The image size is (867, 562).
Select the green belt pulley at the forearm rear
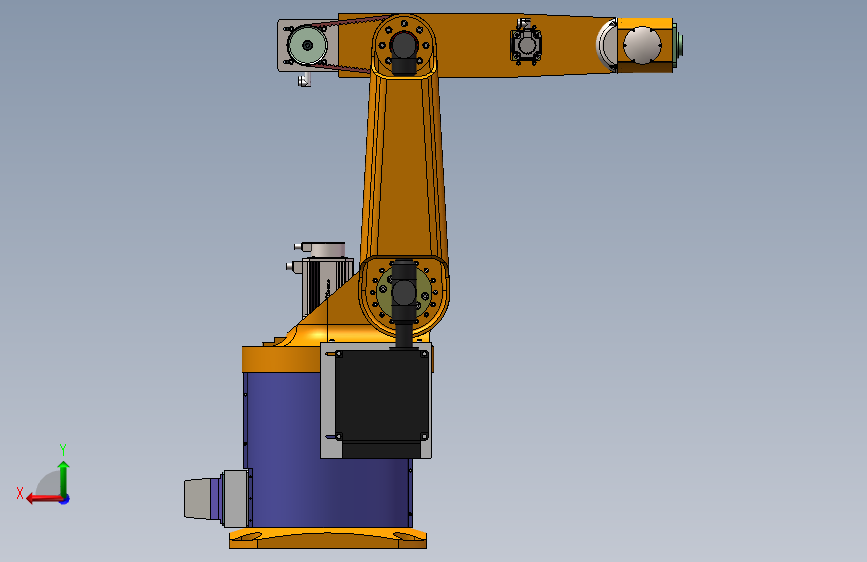[x=307, y=45]
